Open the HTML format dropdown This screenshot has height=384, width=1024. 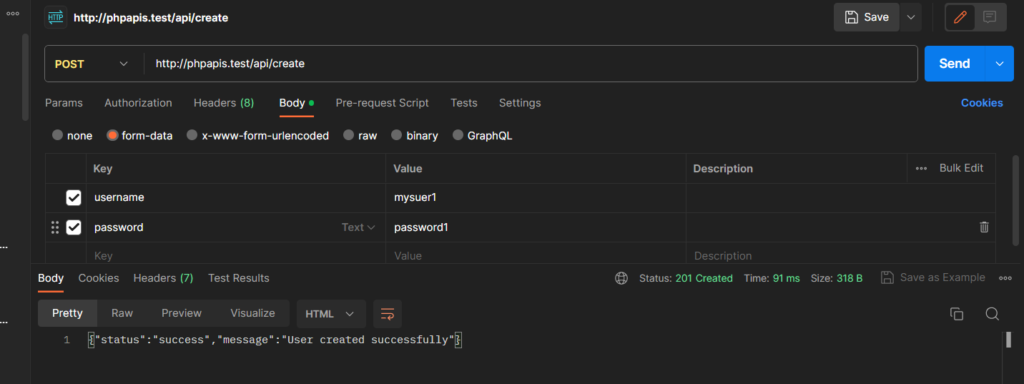tap(330, 313)
